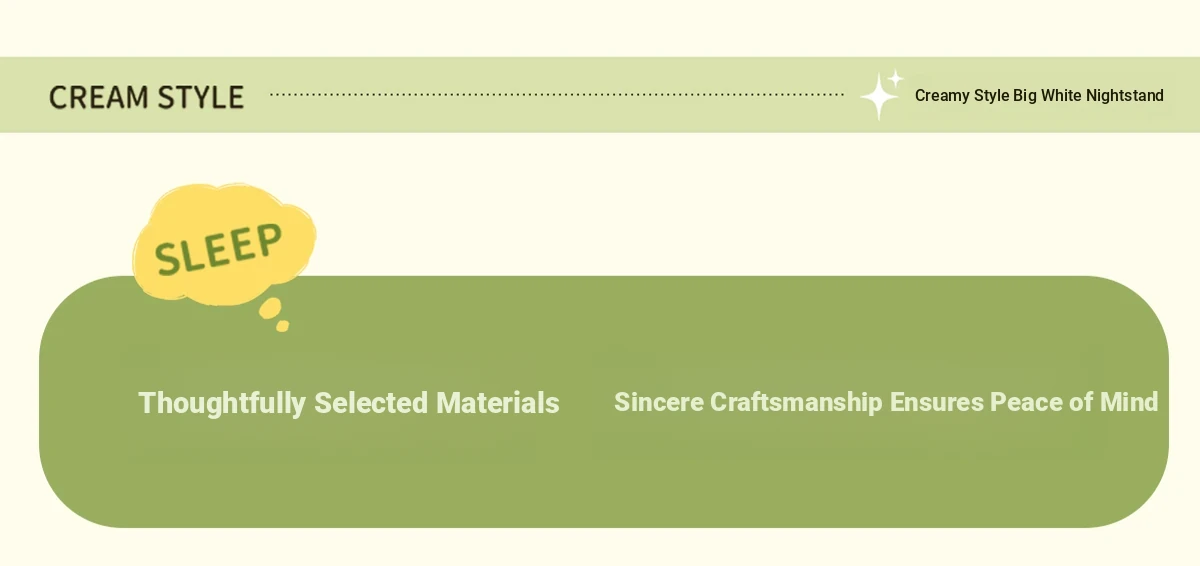Click the CREAM STYLE heading
Screen dimensions: 1200x566
(146, 97)
